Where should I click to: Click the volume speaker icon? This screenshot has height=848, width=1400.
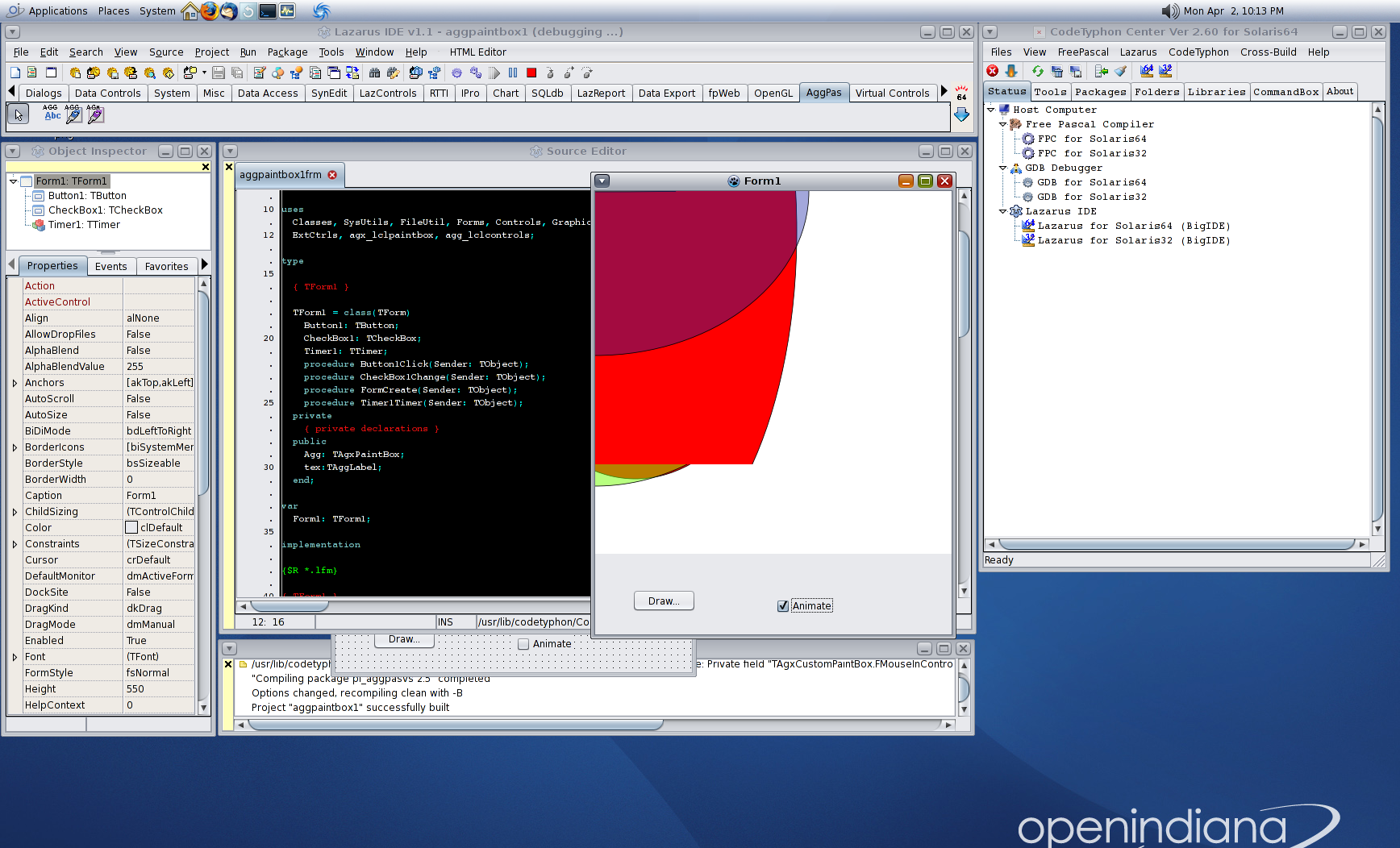tap(1170, 11)
